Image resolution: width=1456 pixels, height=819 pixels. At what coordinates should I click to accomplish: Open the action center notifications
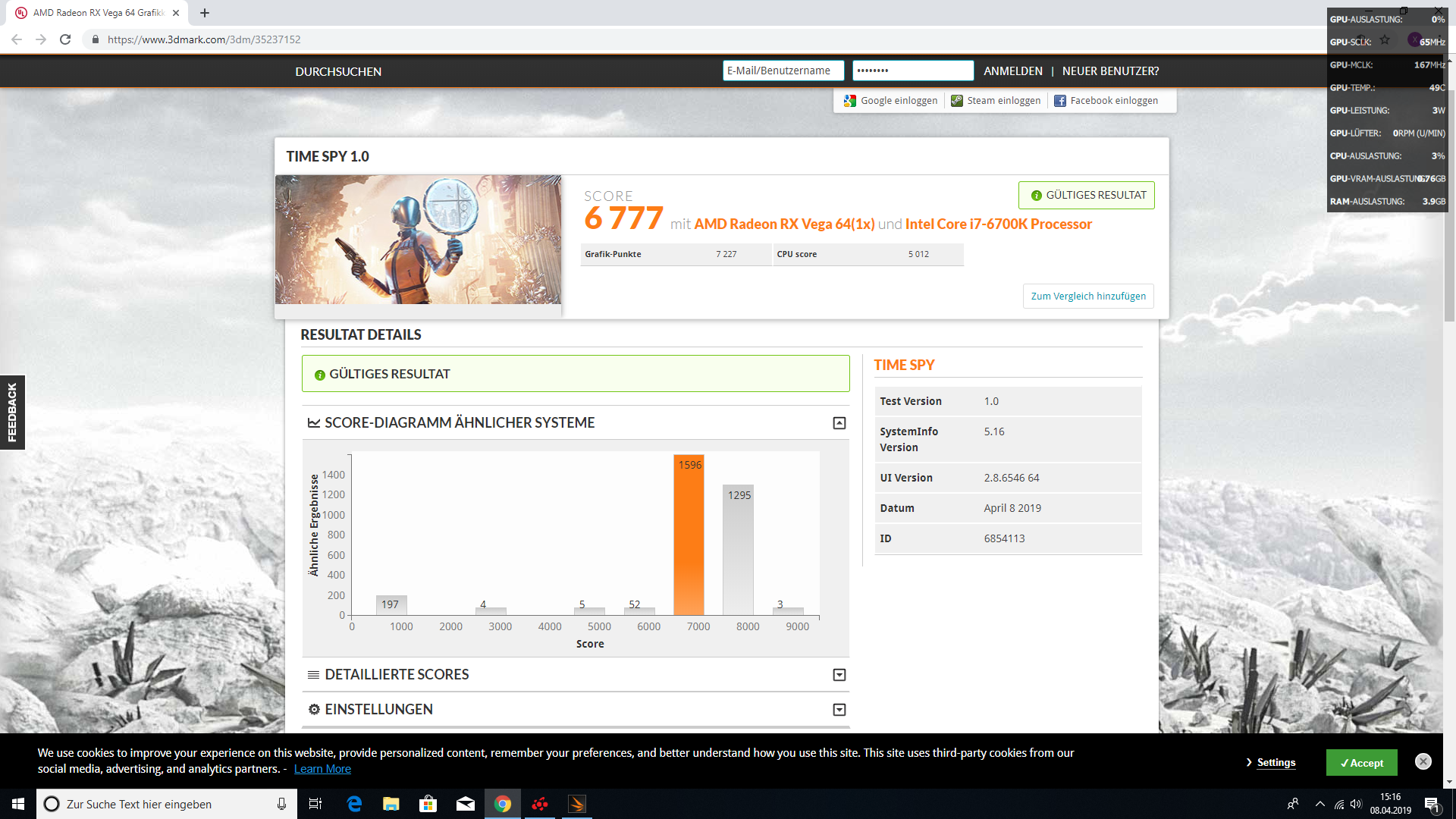click(x=1432, y=804)
